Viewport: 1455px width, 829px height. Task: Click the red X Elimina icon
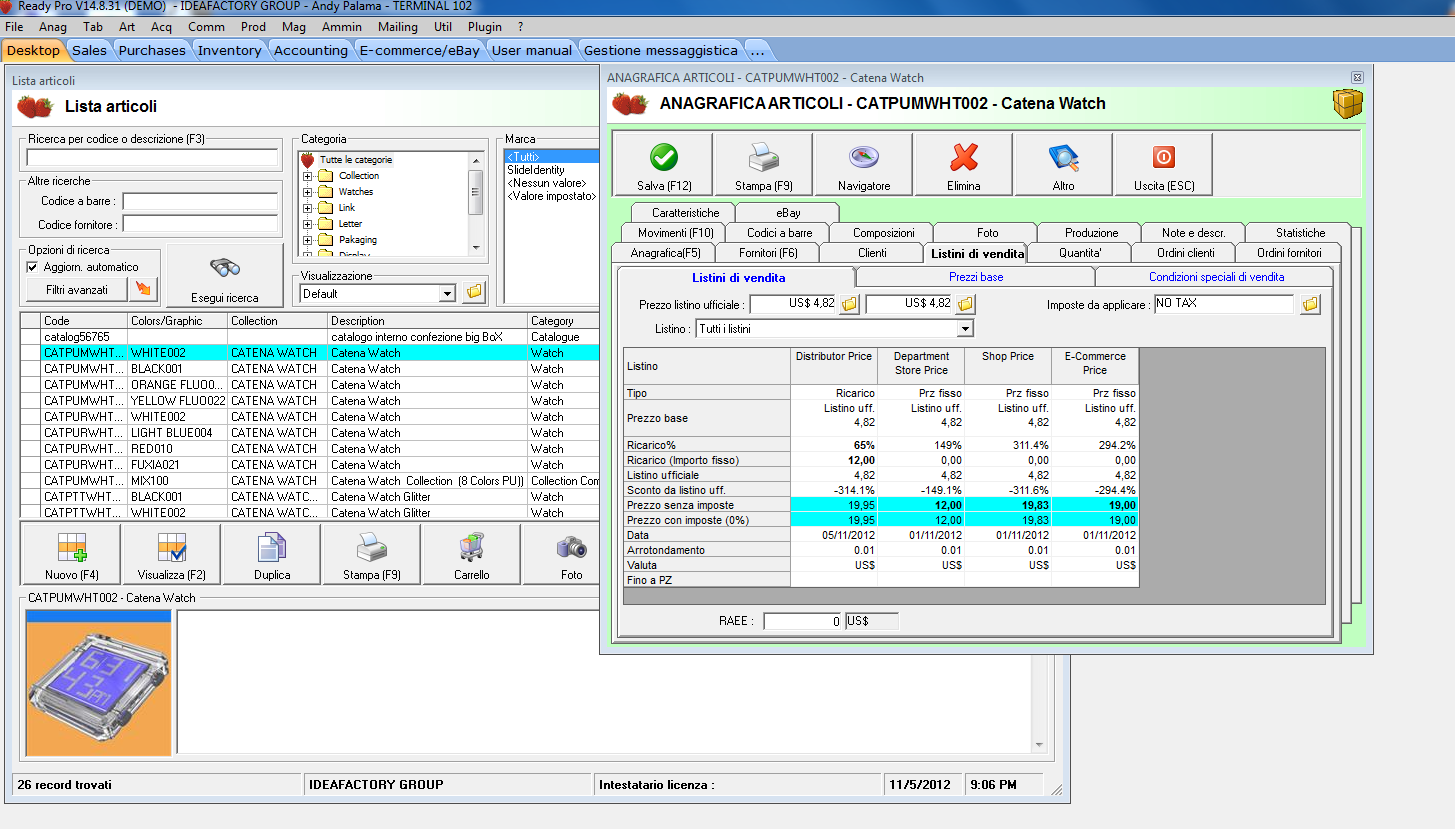point(964,158)
